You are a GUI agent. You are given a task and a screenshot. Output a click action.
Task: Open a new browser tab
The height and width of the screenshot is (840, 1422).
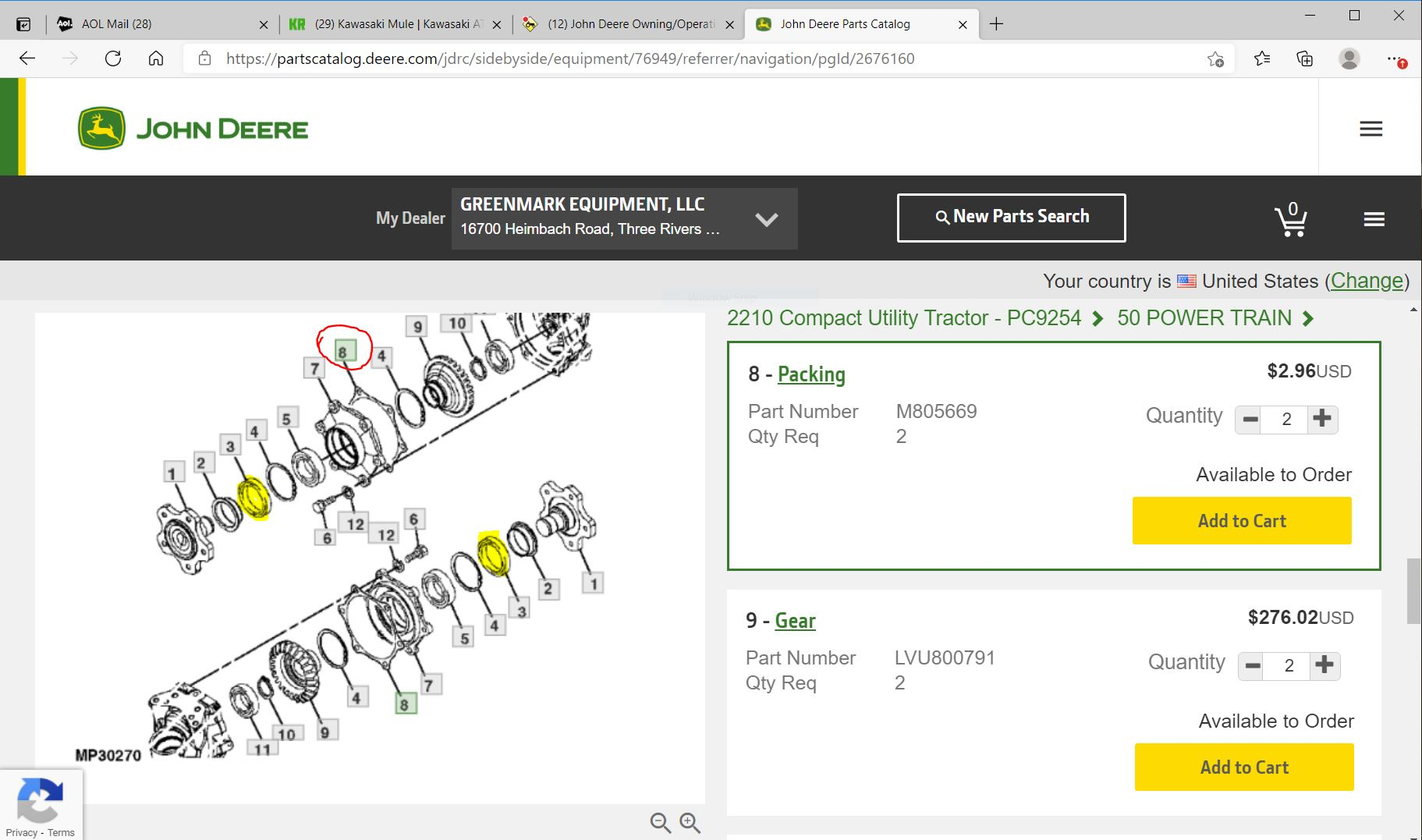[996, 24]
